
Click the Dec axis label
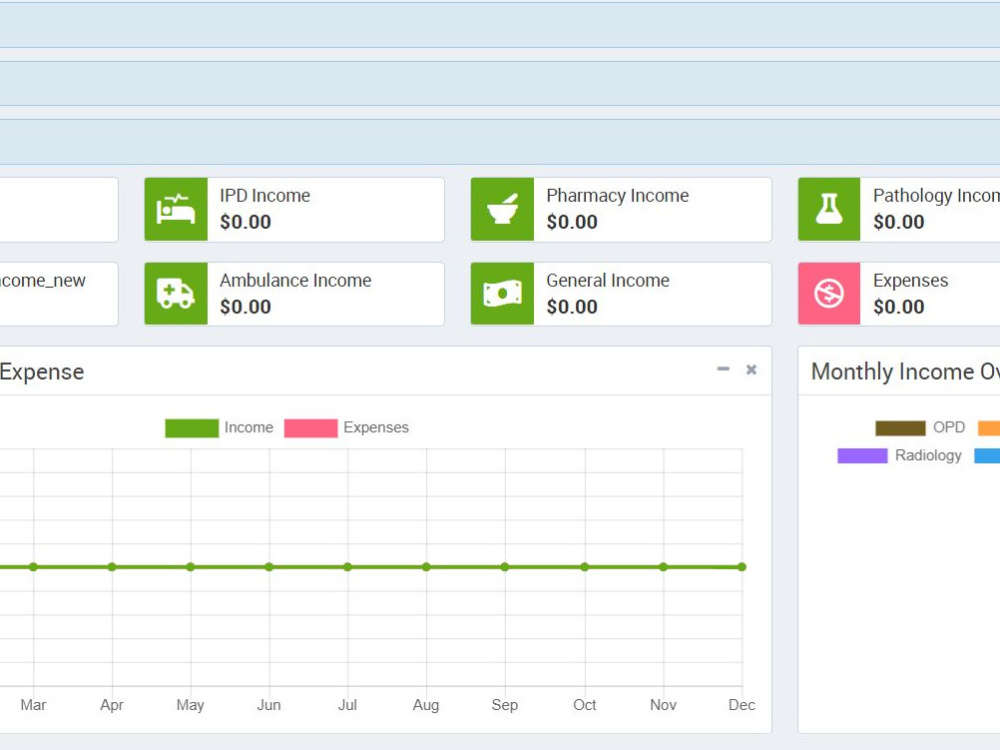point(742,705)
